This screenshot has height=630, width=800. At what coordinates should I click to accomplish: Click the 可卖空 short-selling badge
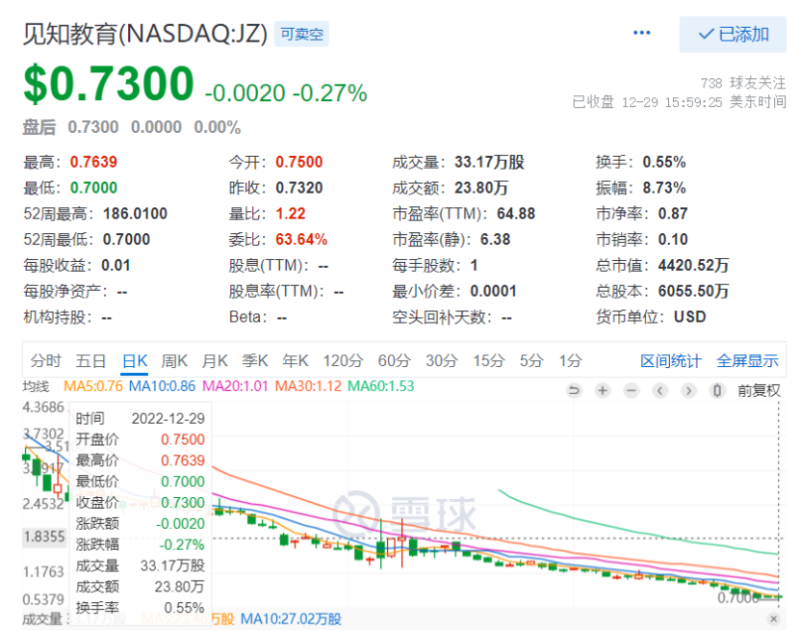(302, 33)
